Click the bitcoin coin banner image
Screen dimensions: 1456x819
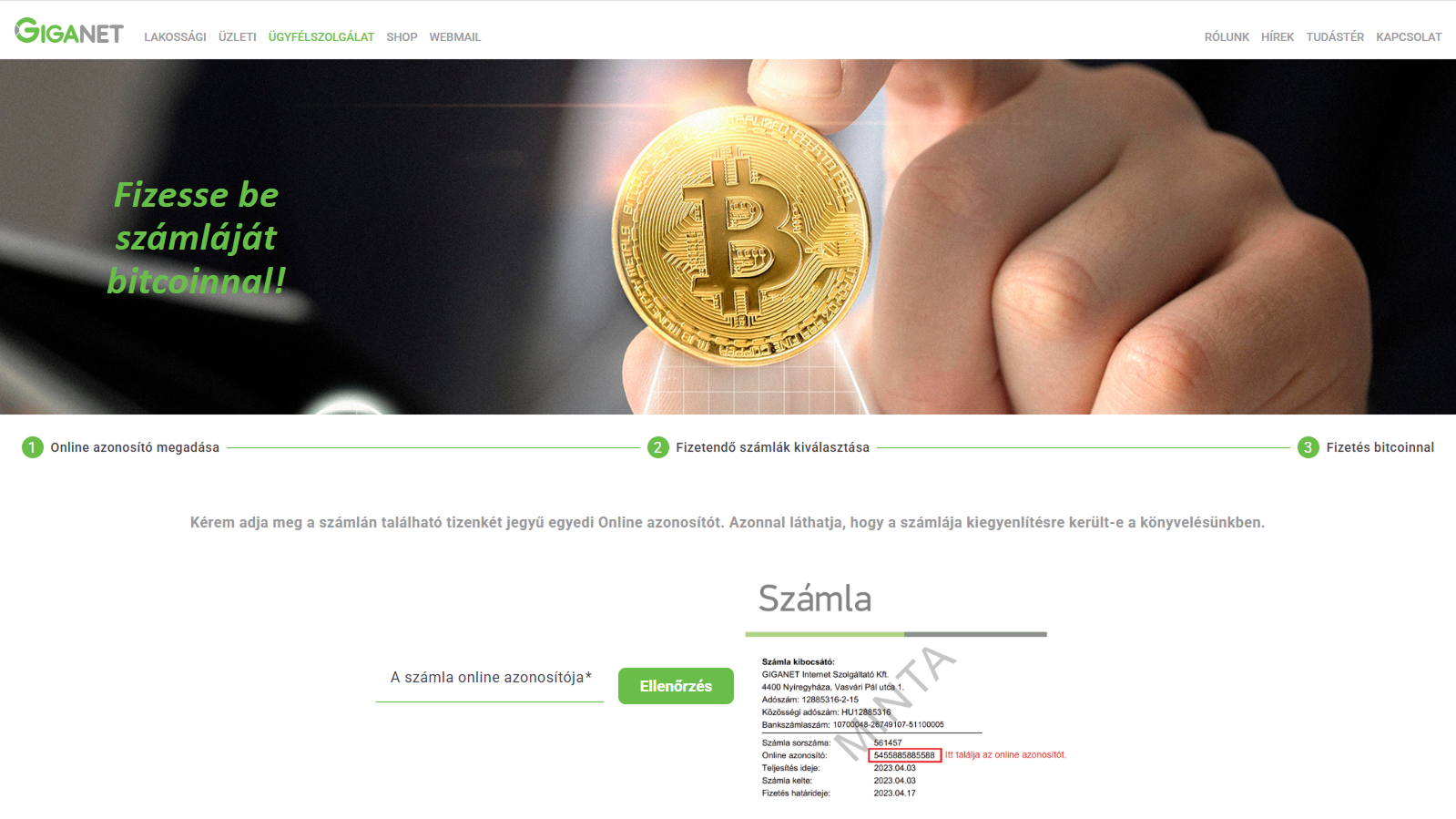click(728, 237)
